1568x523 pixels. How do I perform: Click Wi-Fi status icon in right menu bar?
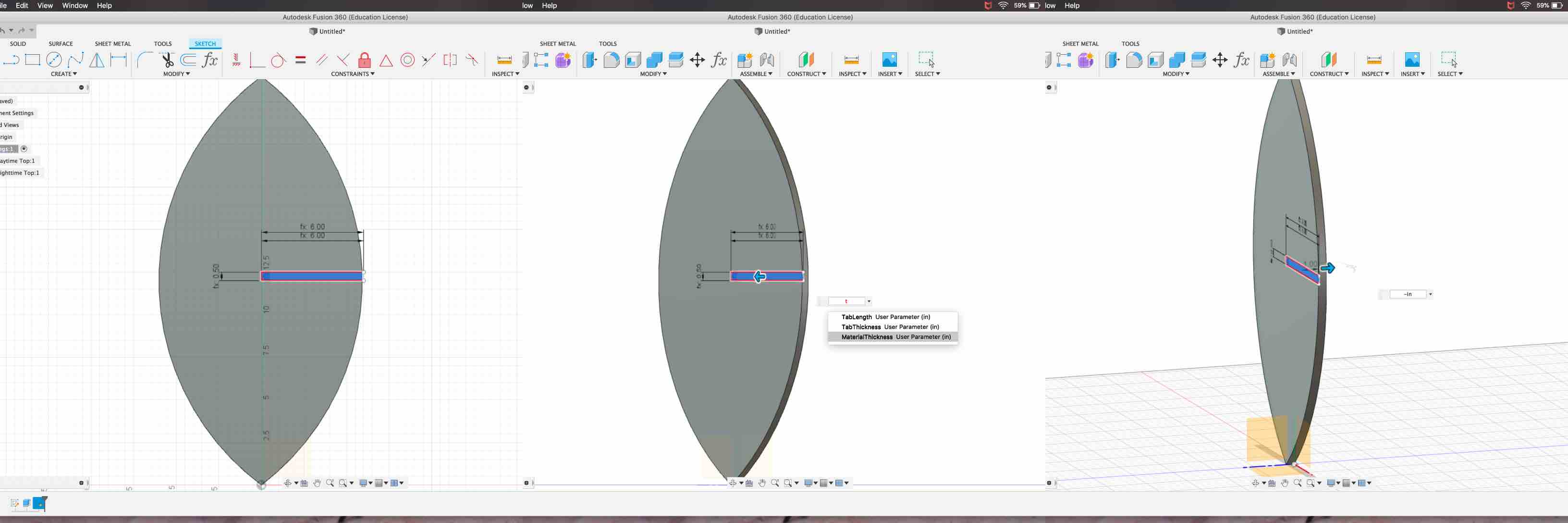(x=1525, y=5)
